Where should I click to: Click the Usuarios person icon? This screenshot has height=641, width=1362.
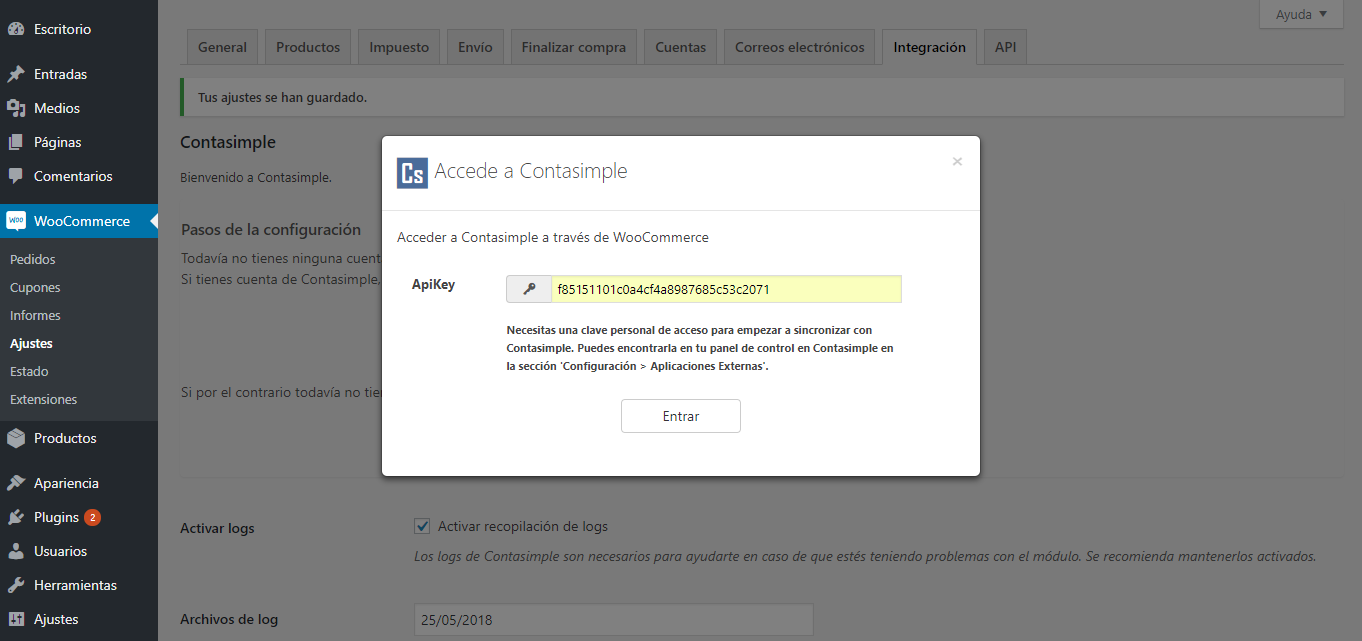(16, 551)
